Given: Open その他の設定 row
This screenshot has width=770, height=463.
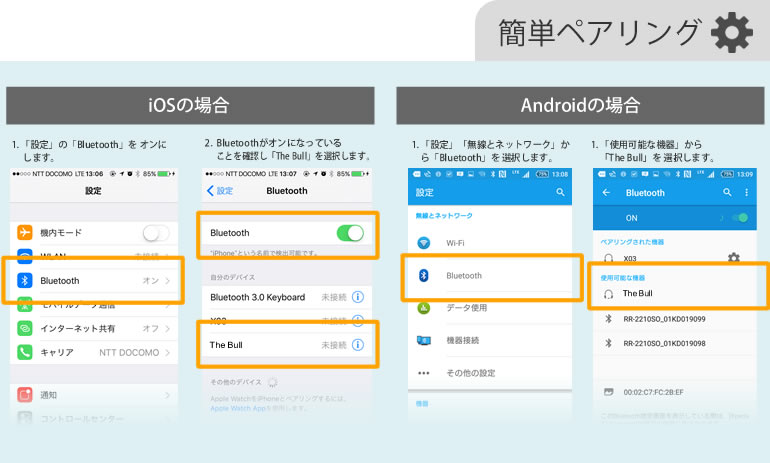Looking at the screenshot, I should click(x=490, y=373).
